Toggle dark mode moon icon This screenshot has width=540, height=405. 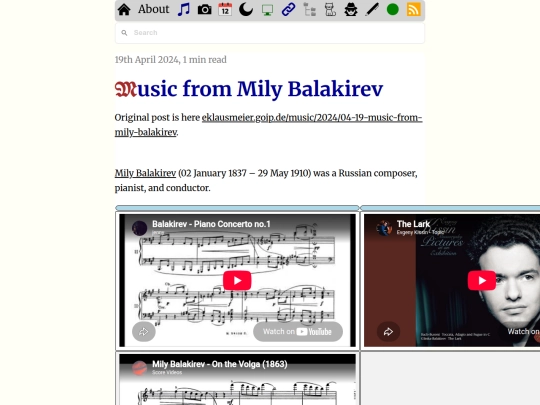coord(246,10)
